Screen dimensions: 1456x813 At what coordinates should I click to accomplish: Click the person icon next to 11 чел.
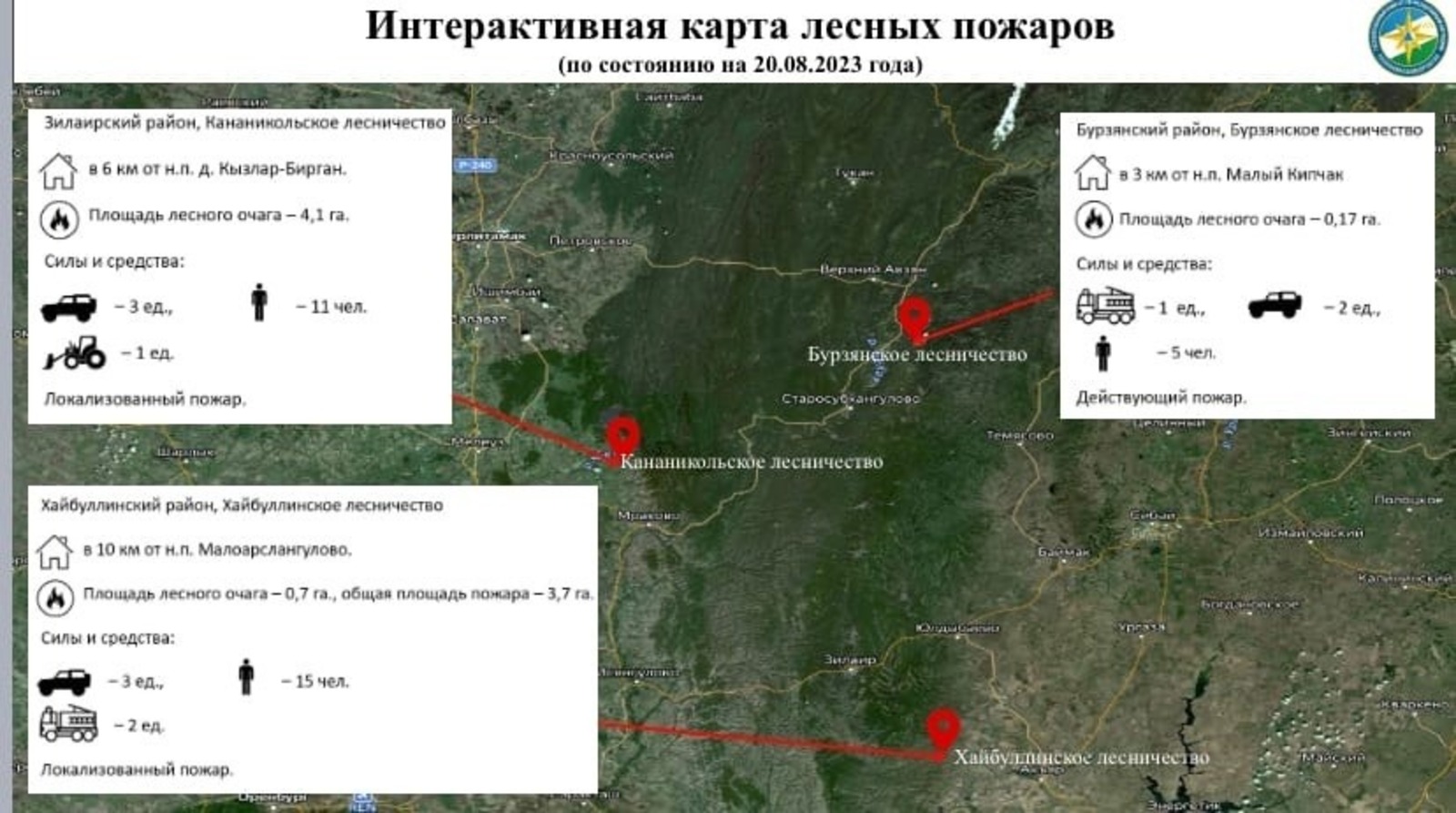pos(259,302)
